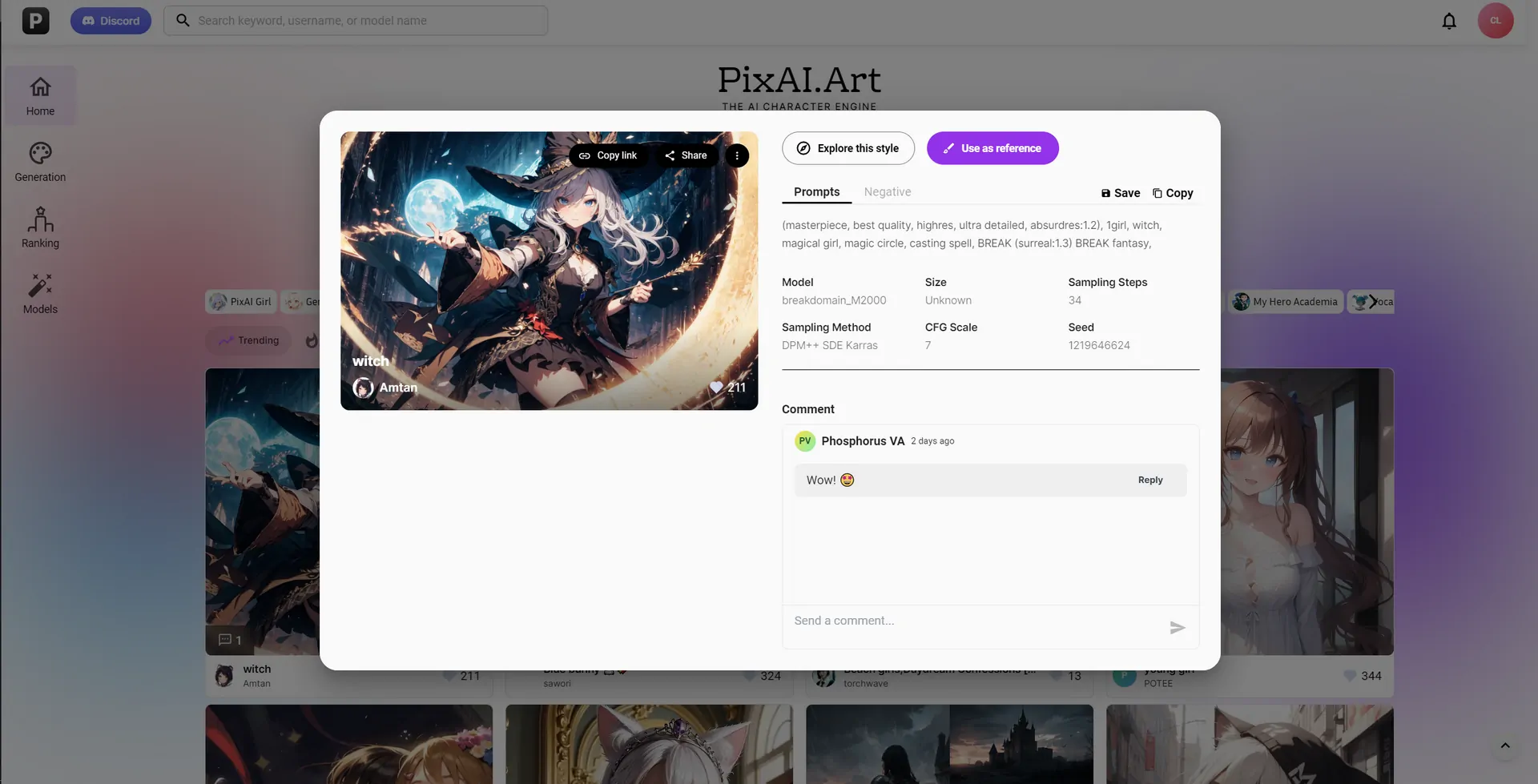The width and height of the screenshot is (1538, 784).
Task: Go to Home in sidebar
Action: [x=40, y=95]
